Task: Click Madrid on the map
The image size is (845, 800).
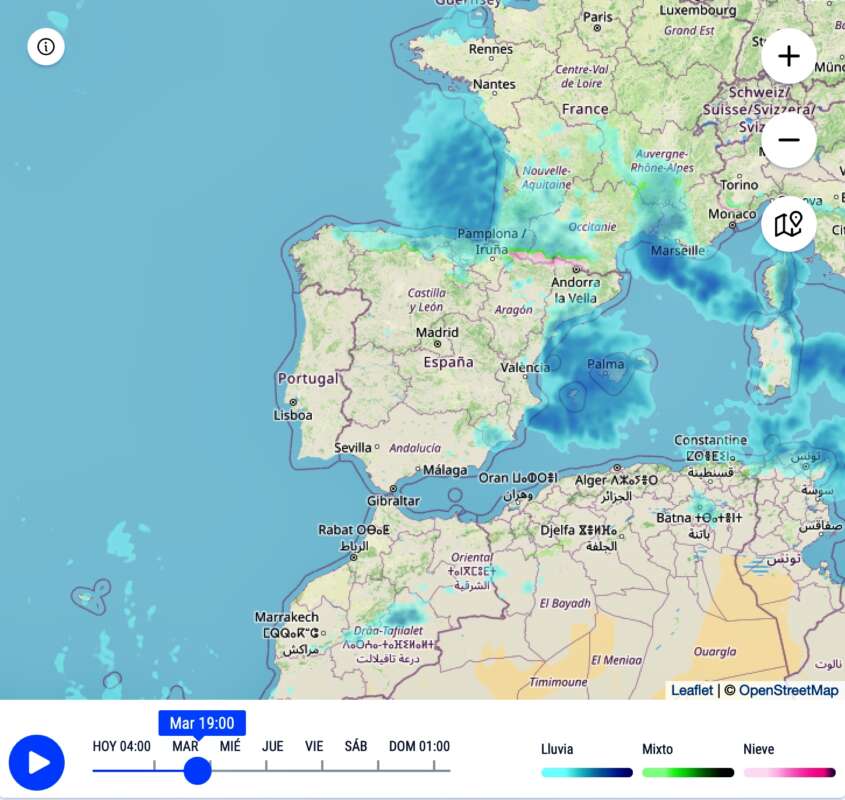Action: point(437,333)
